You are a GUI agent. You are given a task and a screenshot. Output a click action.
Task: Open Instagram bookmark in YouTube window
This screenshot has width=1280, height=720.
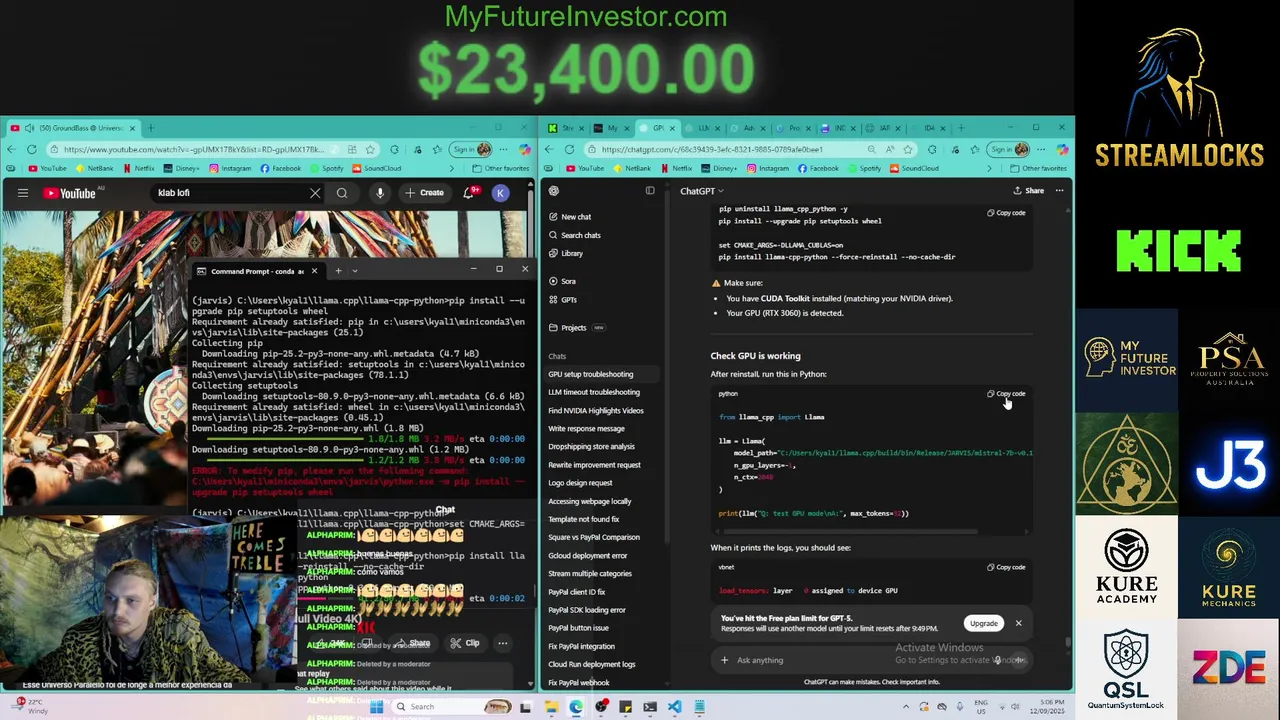click(x=231, y=168)
